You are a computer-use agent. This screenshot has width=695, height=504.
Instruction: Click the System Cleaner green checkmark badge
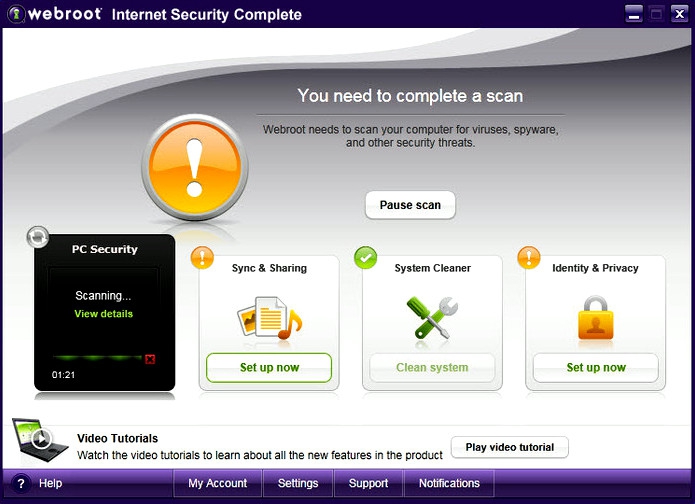(x=365, y=257)
